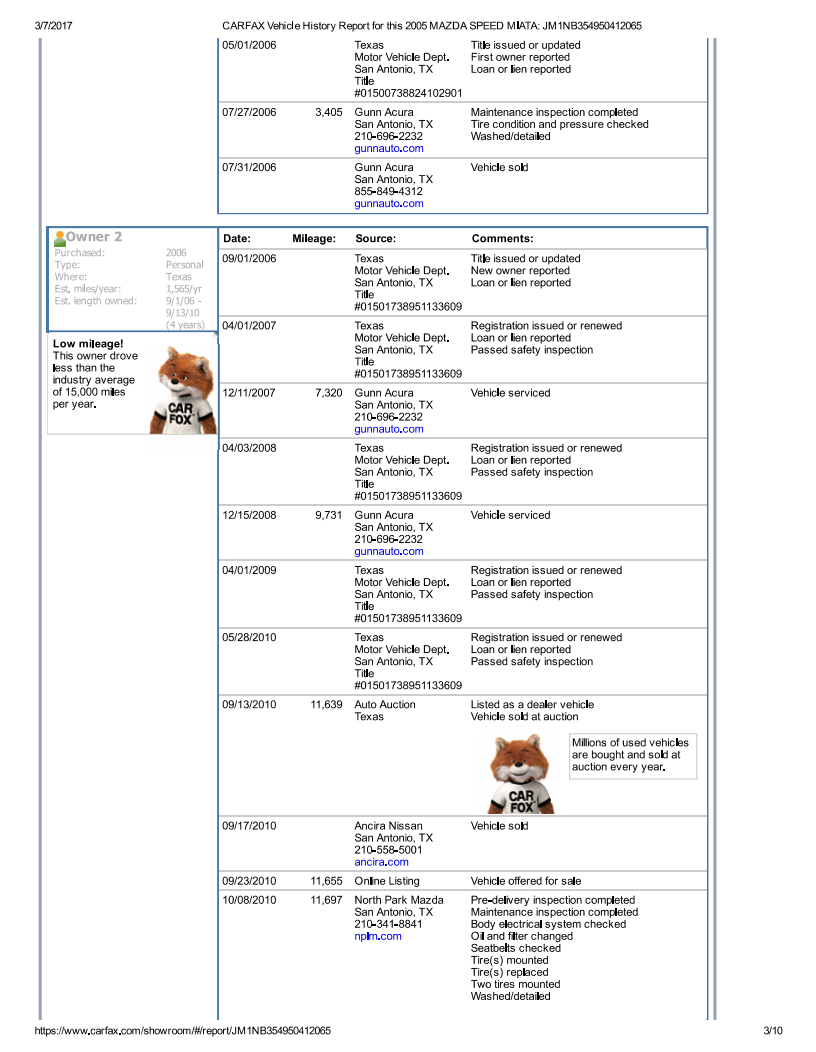Select the mileage value 11,697
The height and width of the screenshot is (1052, 816).
(x=326, y=899)
